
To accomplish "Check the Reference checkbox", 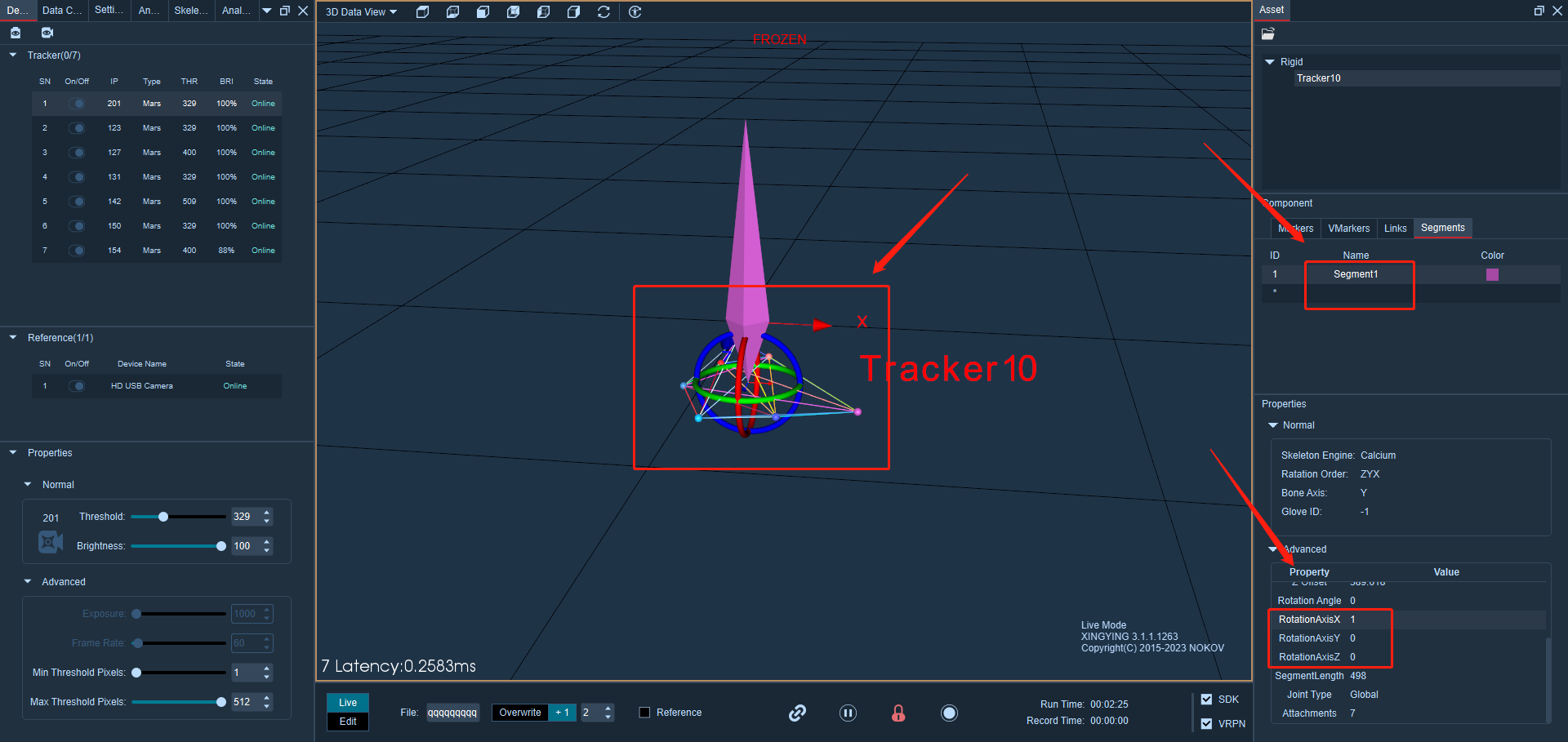I will tap(644, 713).
